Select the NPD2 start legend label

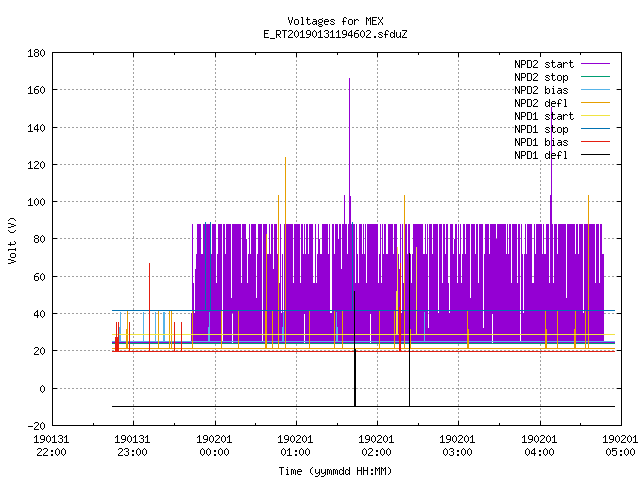[544, 64]
